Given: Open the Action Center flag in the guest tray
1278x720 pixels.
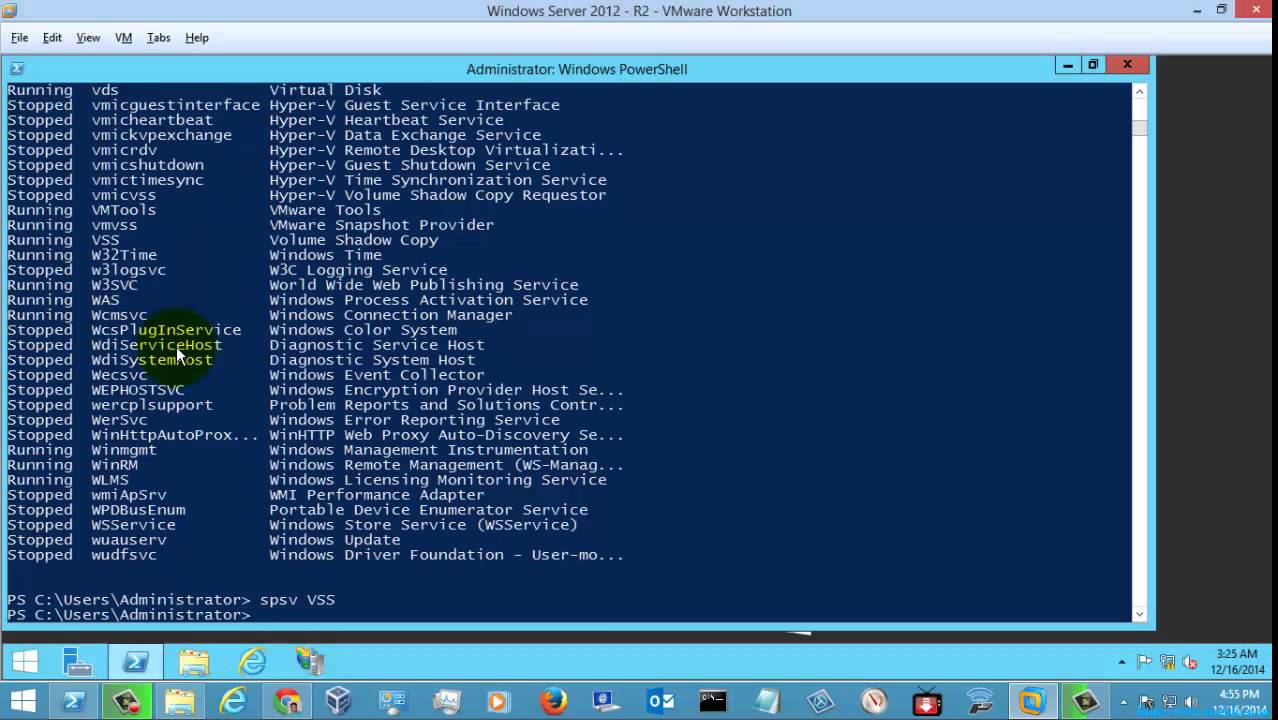Looking at the screenshot, I should pyautogui.click(x=1145, y=662).
